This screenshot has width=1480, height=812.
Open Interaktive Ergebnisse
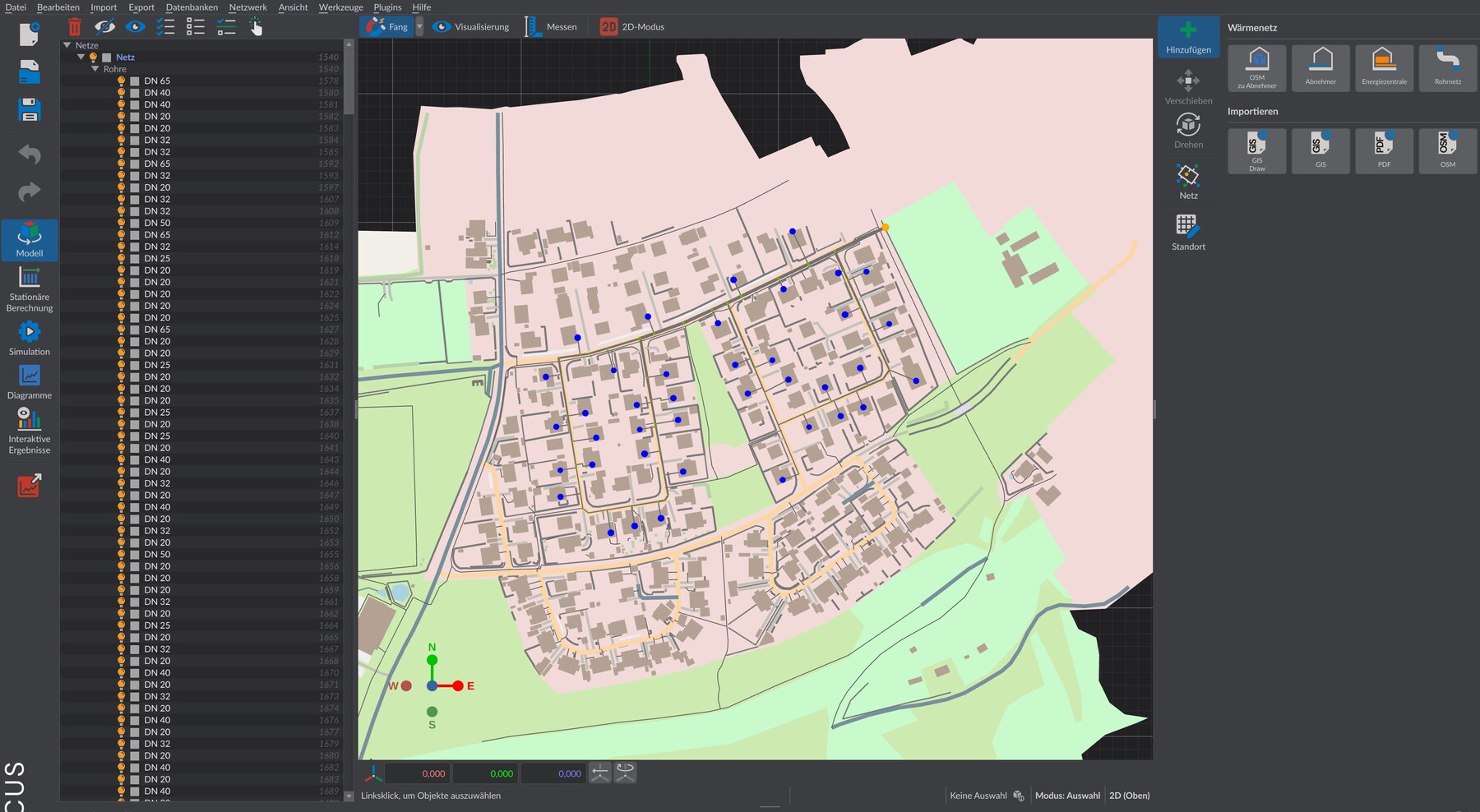point(30,431)
